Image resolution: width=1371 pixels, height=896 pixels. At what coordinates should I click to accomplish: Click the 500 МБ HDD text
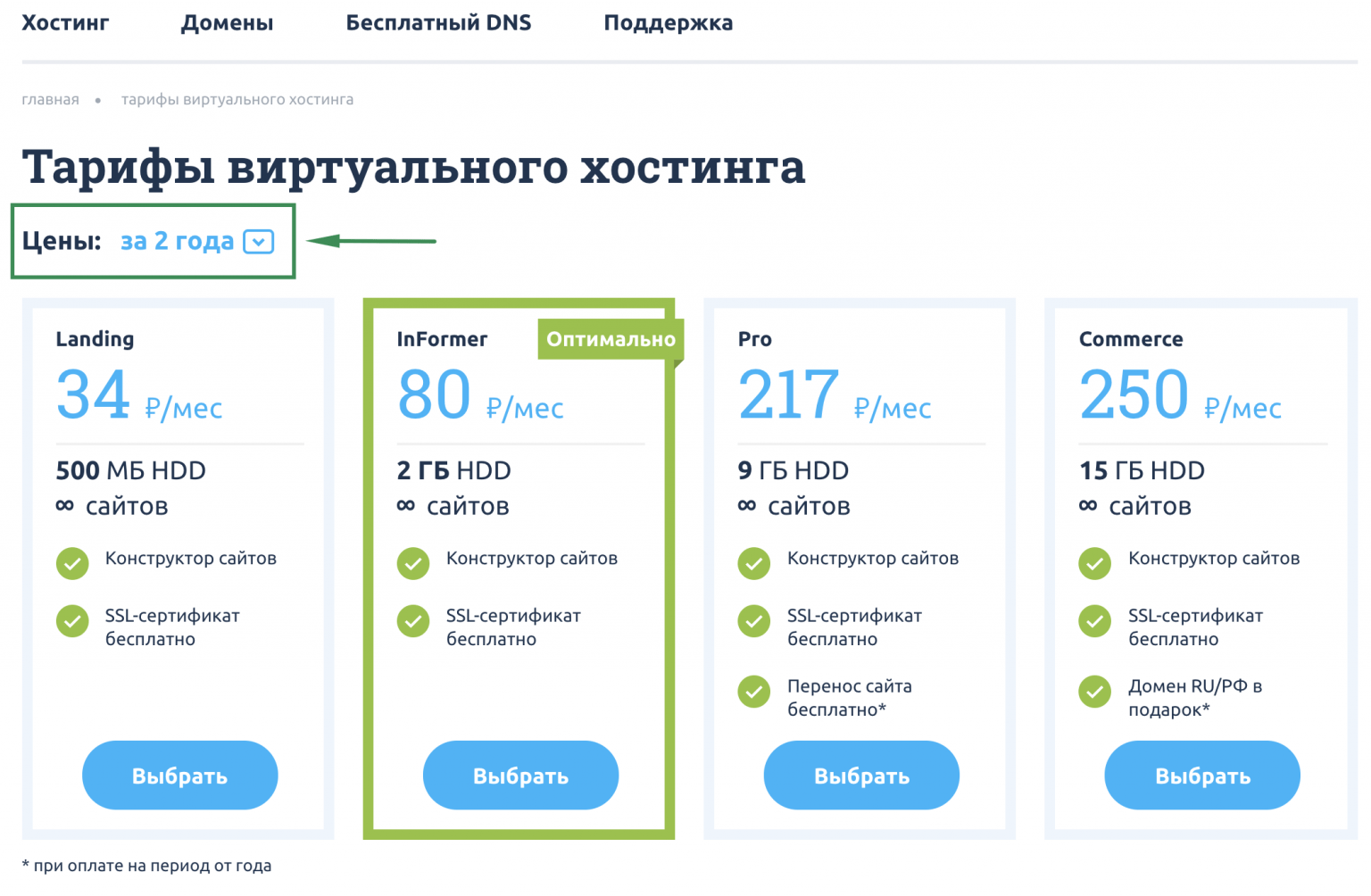coord(130,470)
